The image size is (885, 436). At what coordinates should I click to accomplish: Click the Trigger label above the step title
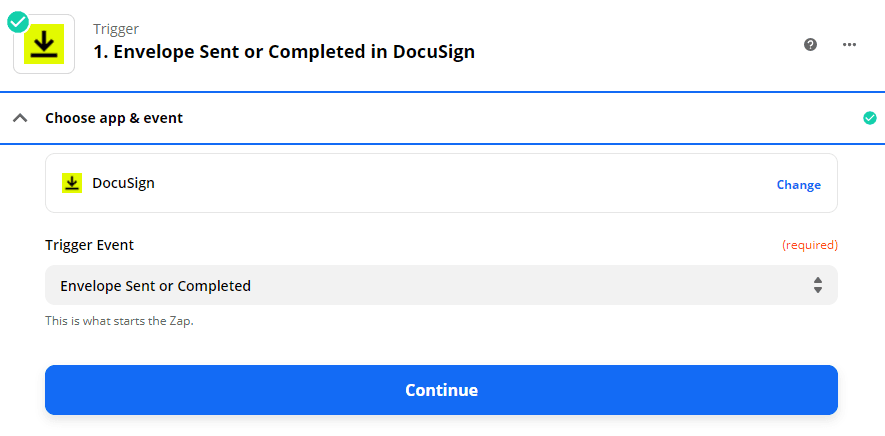[x=116, y=29]
